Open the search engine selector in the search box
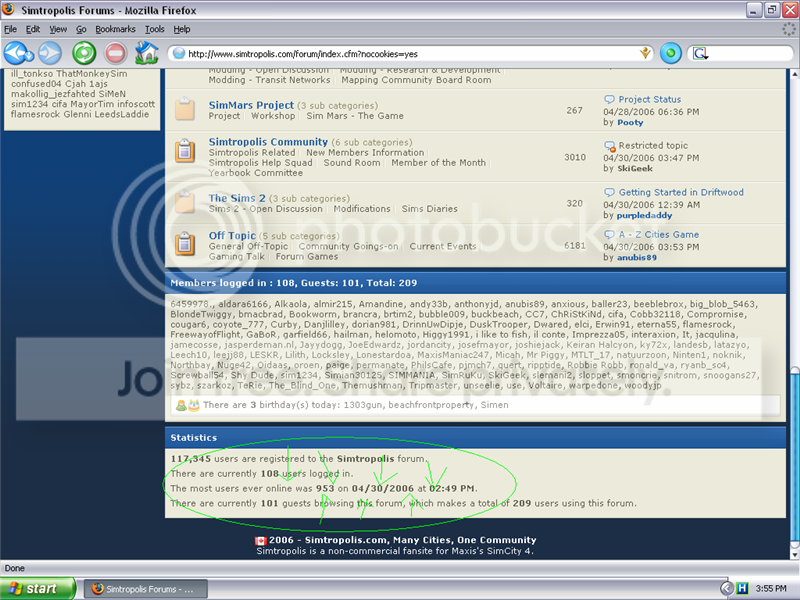This screenshot has width=800, height=600. (x=701, y=53)
